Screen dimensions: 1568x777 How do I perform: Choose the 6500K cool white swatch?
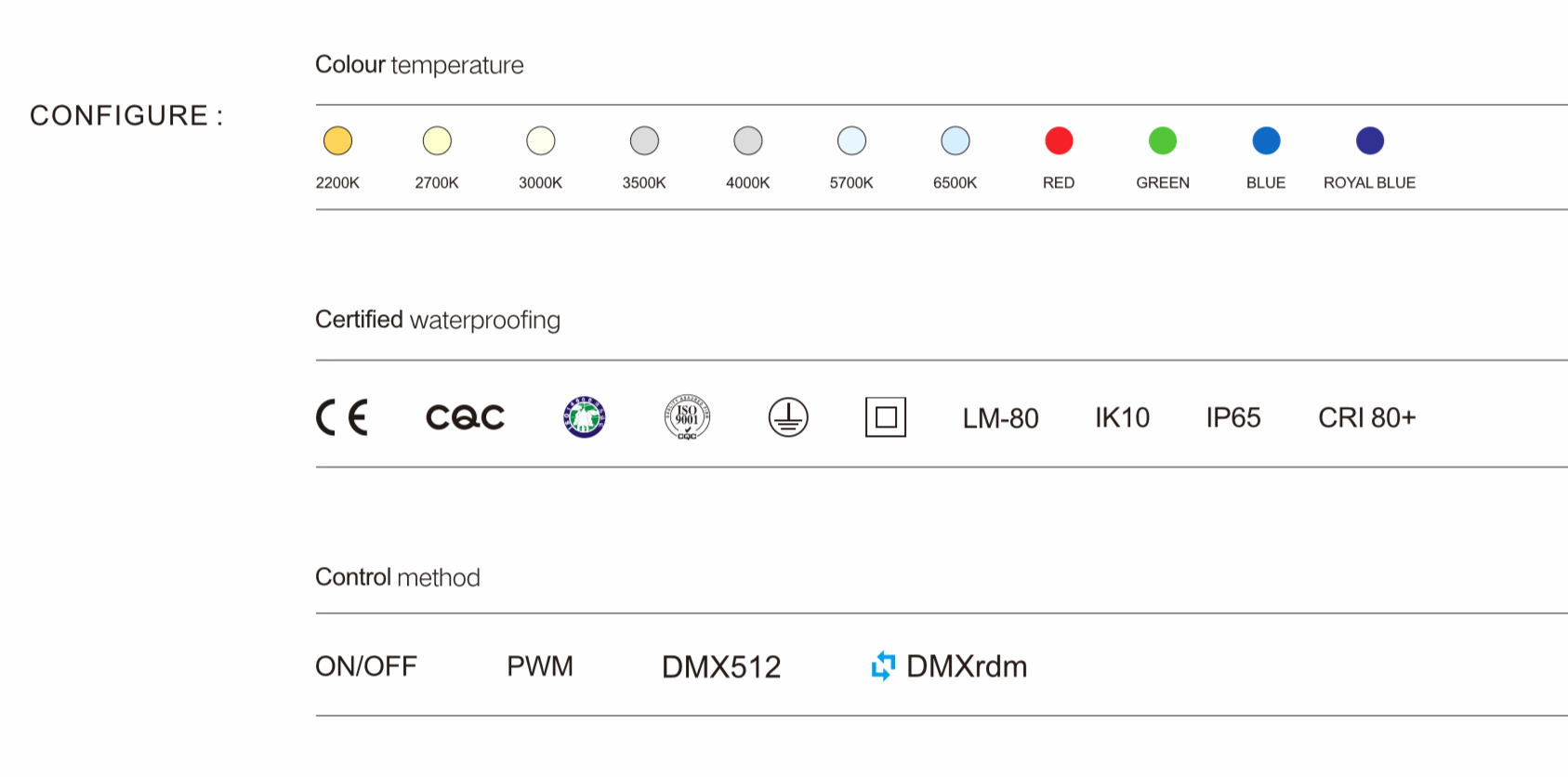(x=955, y=141)
